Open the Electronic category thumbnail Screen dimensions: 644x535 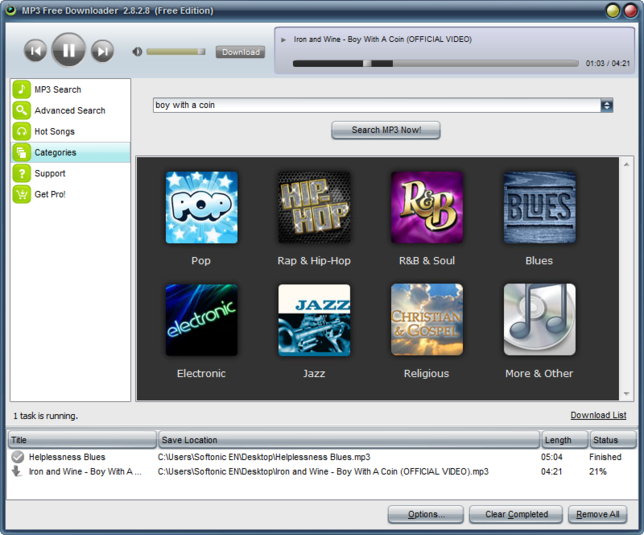201,320
